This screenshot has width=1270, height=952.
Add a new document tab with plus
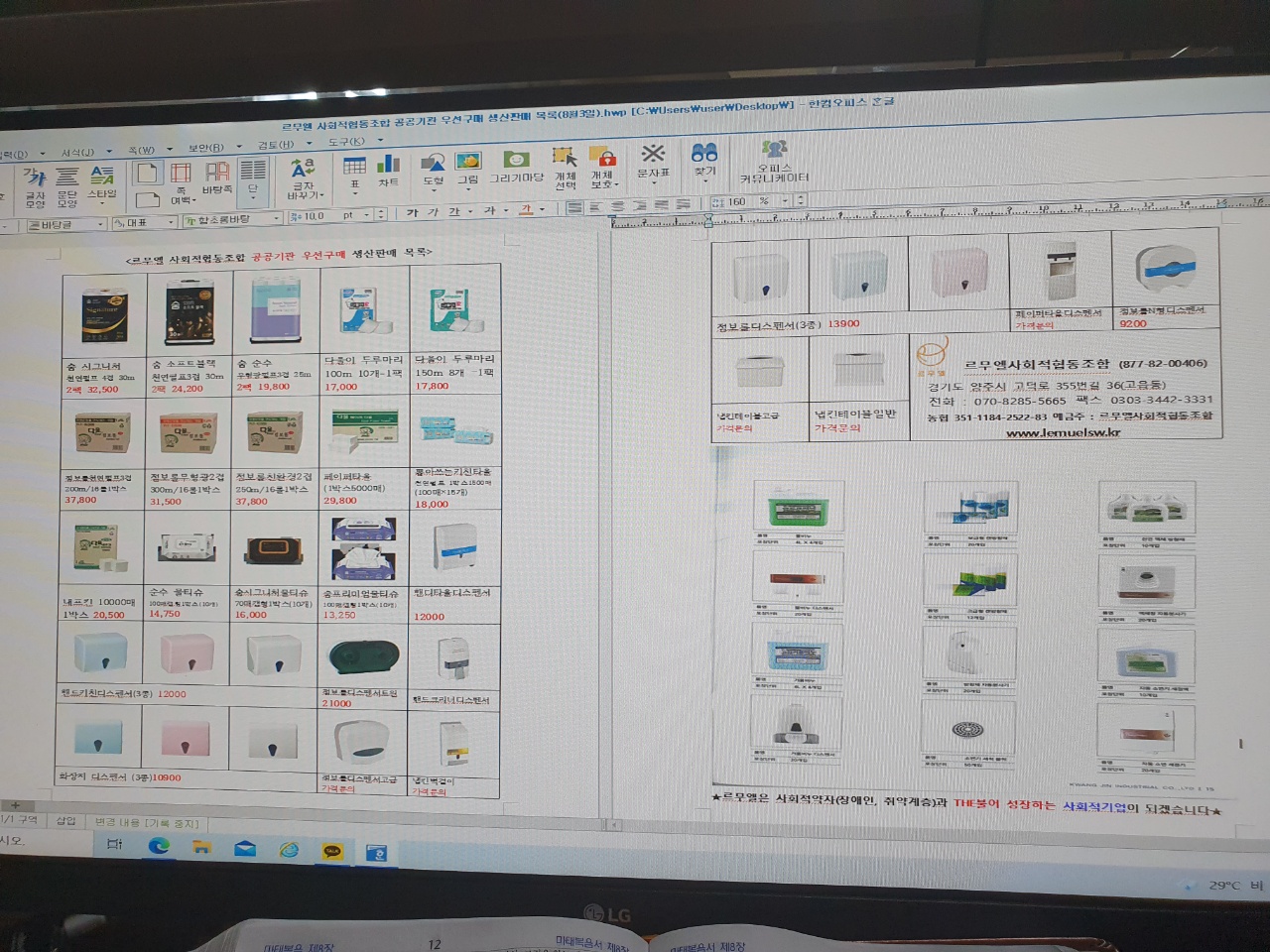(x=15, y=804)
